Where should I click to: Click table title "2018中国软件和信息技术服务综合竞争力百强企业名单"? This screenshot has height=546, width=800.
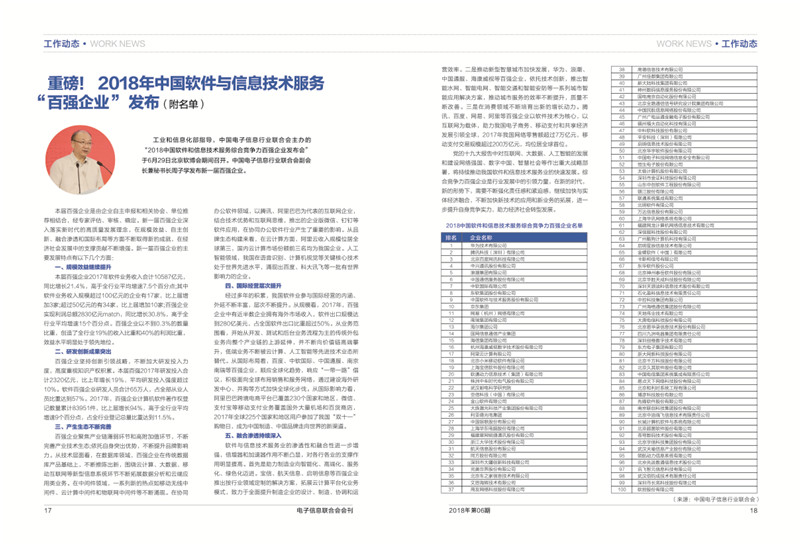(514, 225)
